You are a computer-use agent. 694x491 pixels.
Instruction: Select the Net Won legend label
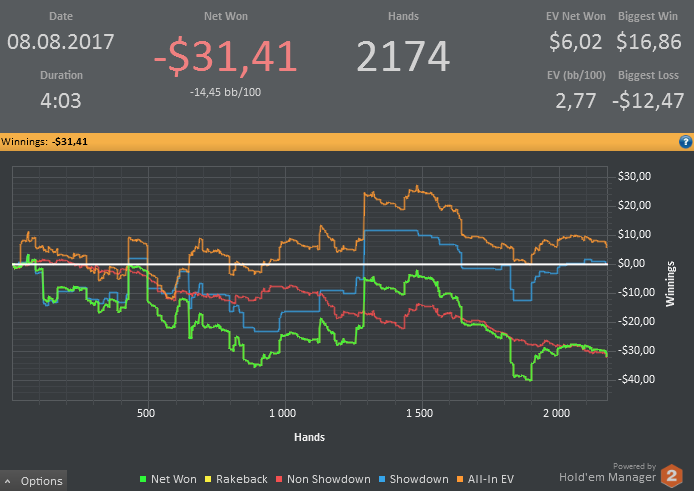174,479
